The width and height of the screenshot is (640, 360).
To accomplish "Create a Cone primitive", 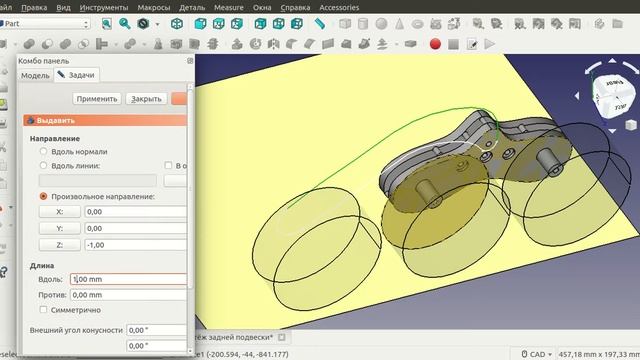I will pos(399,24).
